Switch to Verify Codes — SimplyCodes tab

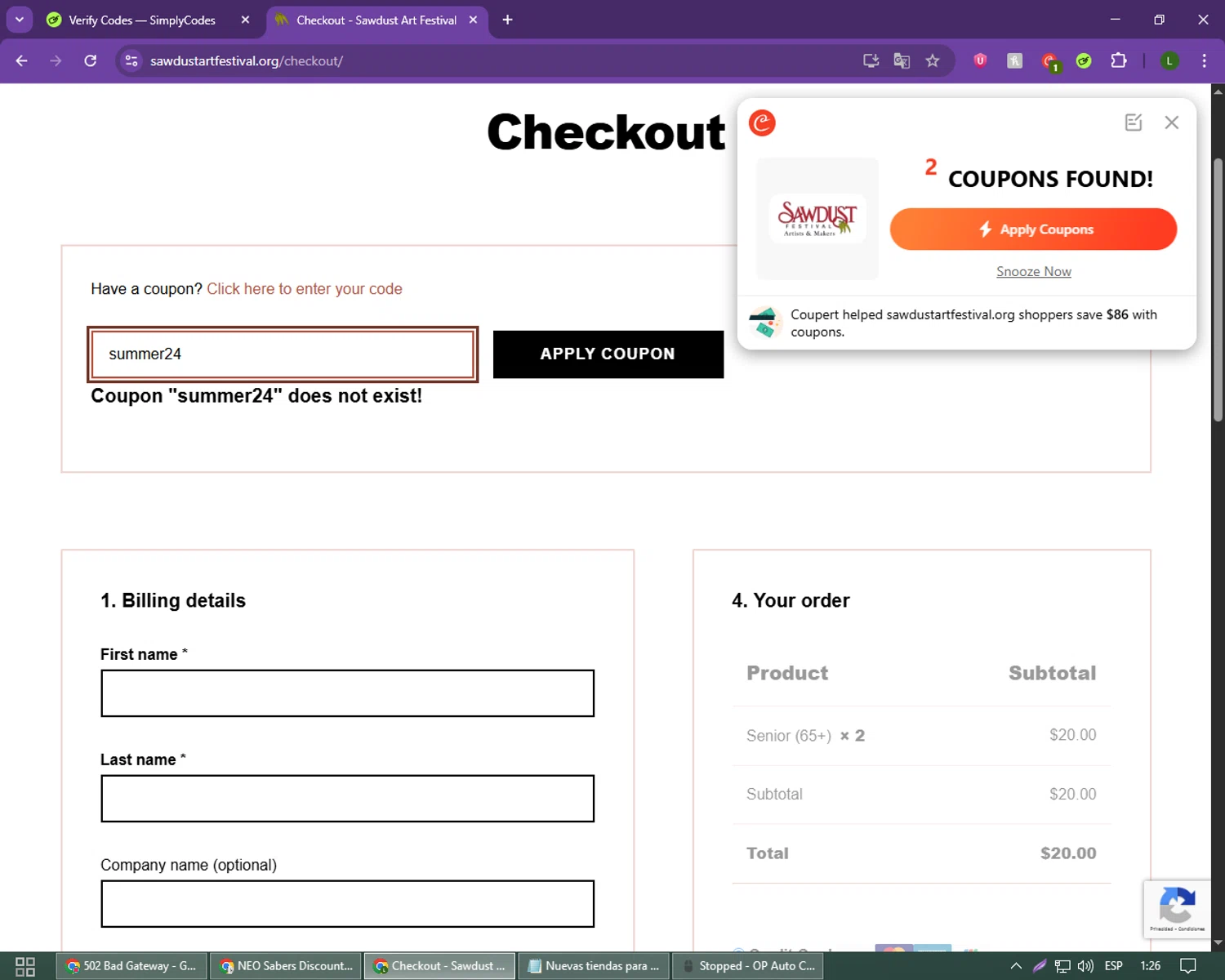click(143, 20)
